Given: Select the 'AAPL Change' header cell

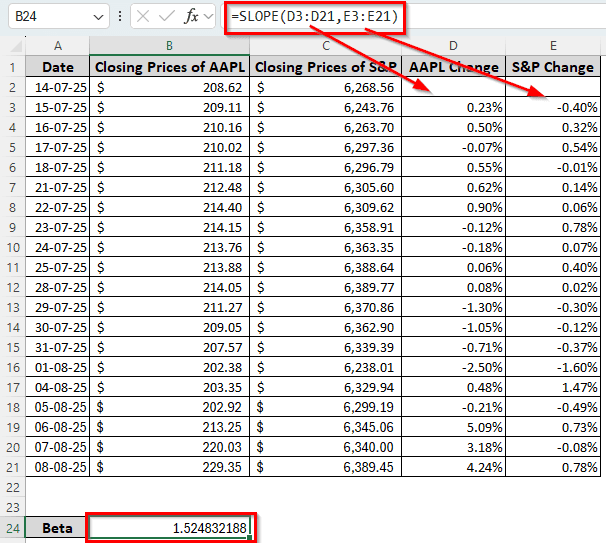Looking at the screenshot, I should 454,67.
